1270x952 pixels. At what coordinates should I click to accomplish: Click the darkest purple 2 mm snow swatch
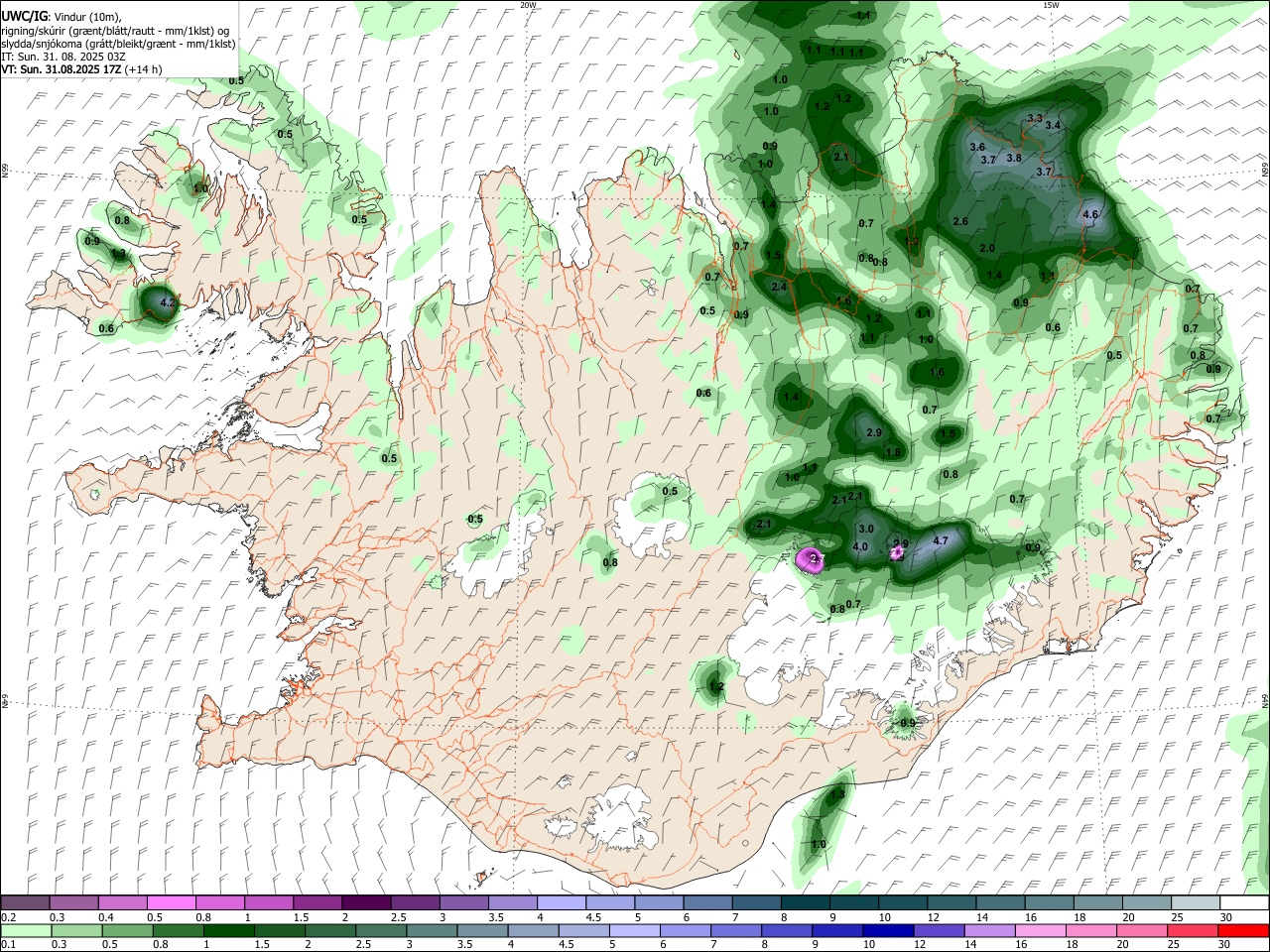tap(366, 902)
